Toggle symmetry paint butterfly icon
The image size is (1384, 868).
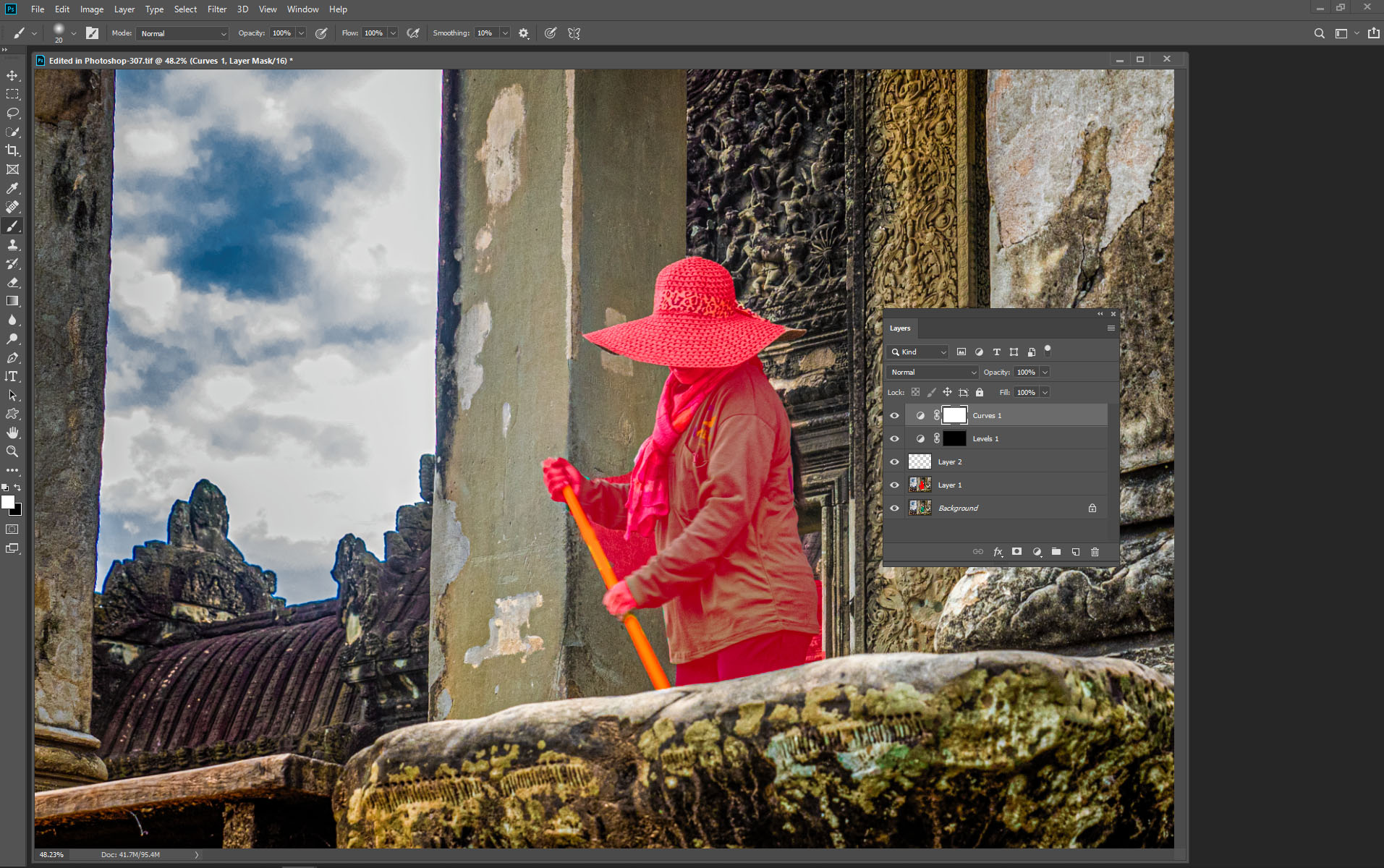click(x=574, y=33)
